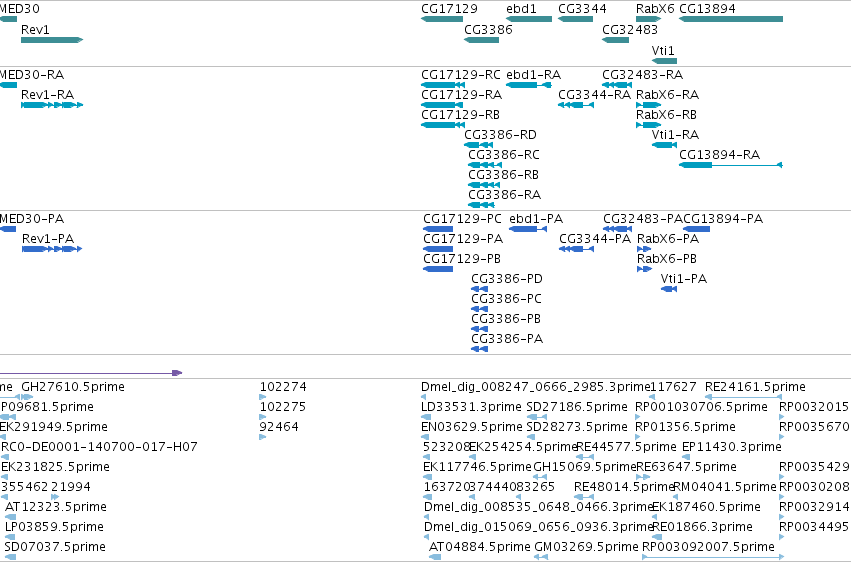Click the Vti1-PA protein feature
The width and height of the screenshot is (851, 562).
[669, 289]
